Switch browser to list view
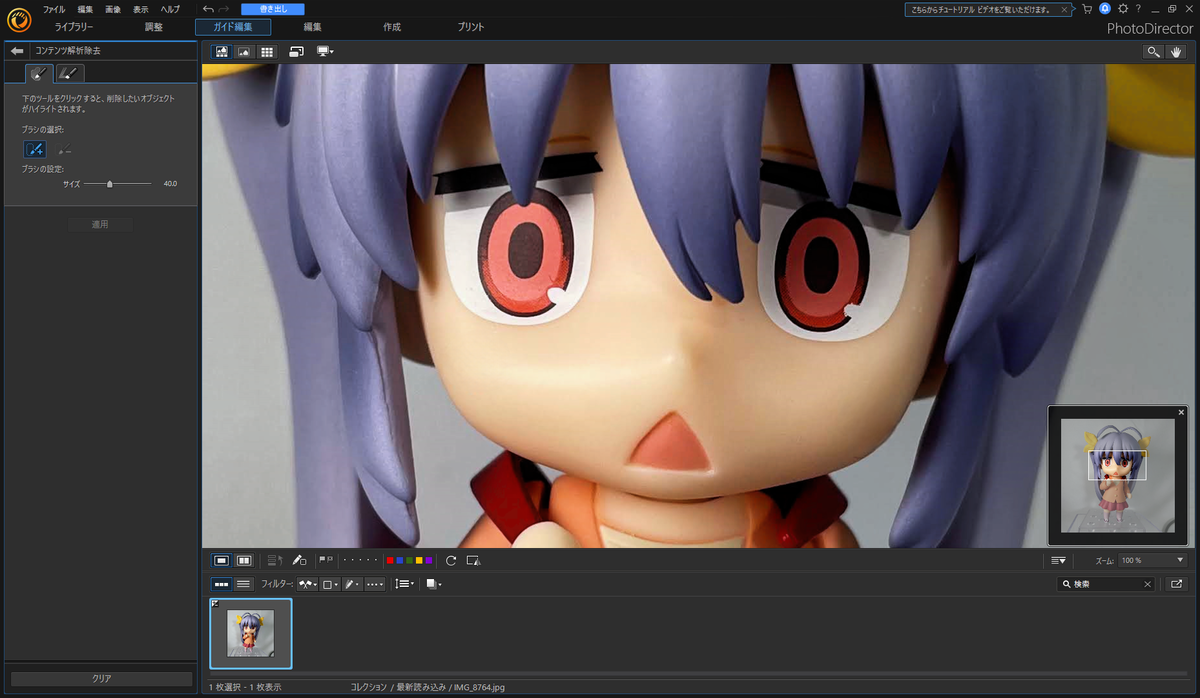The width and height of the screenshot is (1200, 698). [243, 583]
